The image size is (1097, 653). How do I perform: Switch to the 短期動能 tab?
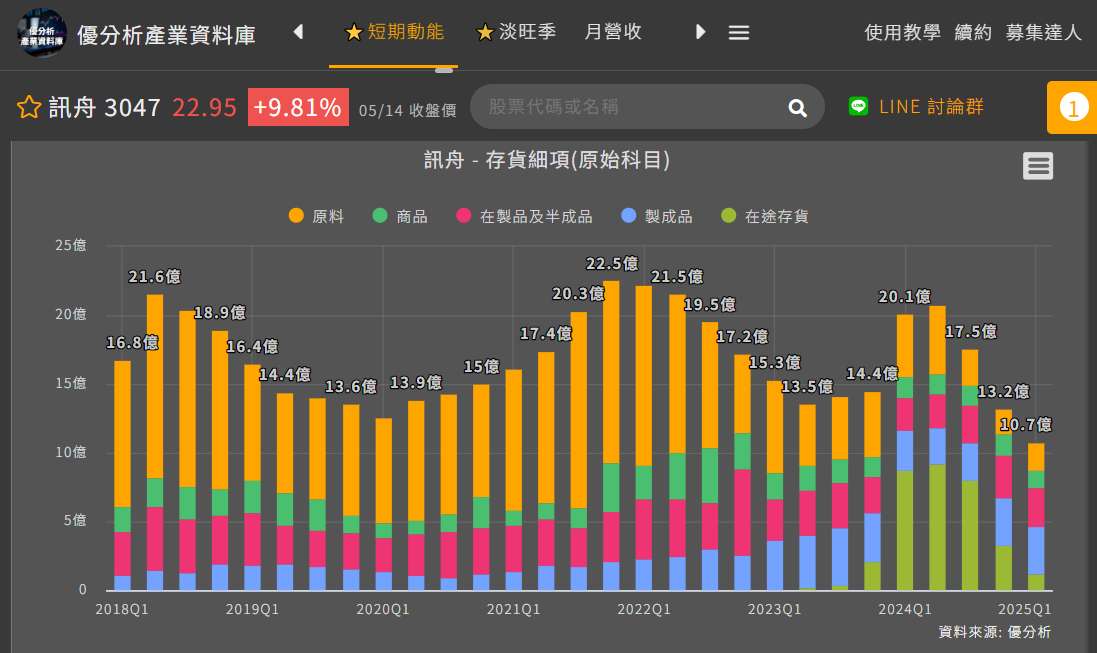coord(395,32)
